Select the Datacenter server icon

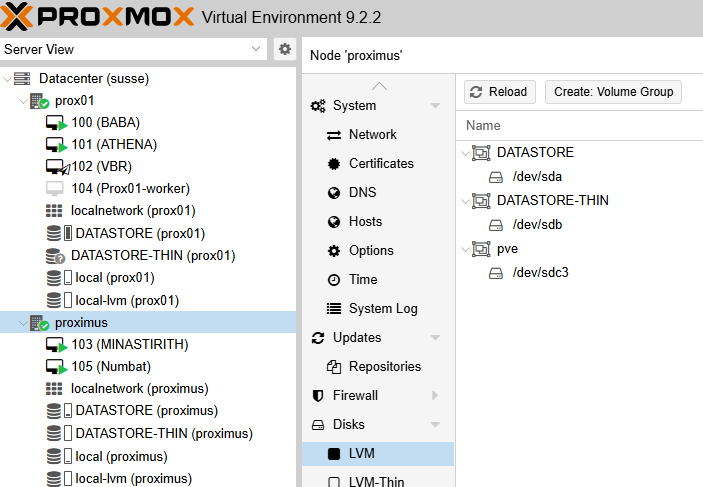22,78
